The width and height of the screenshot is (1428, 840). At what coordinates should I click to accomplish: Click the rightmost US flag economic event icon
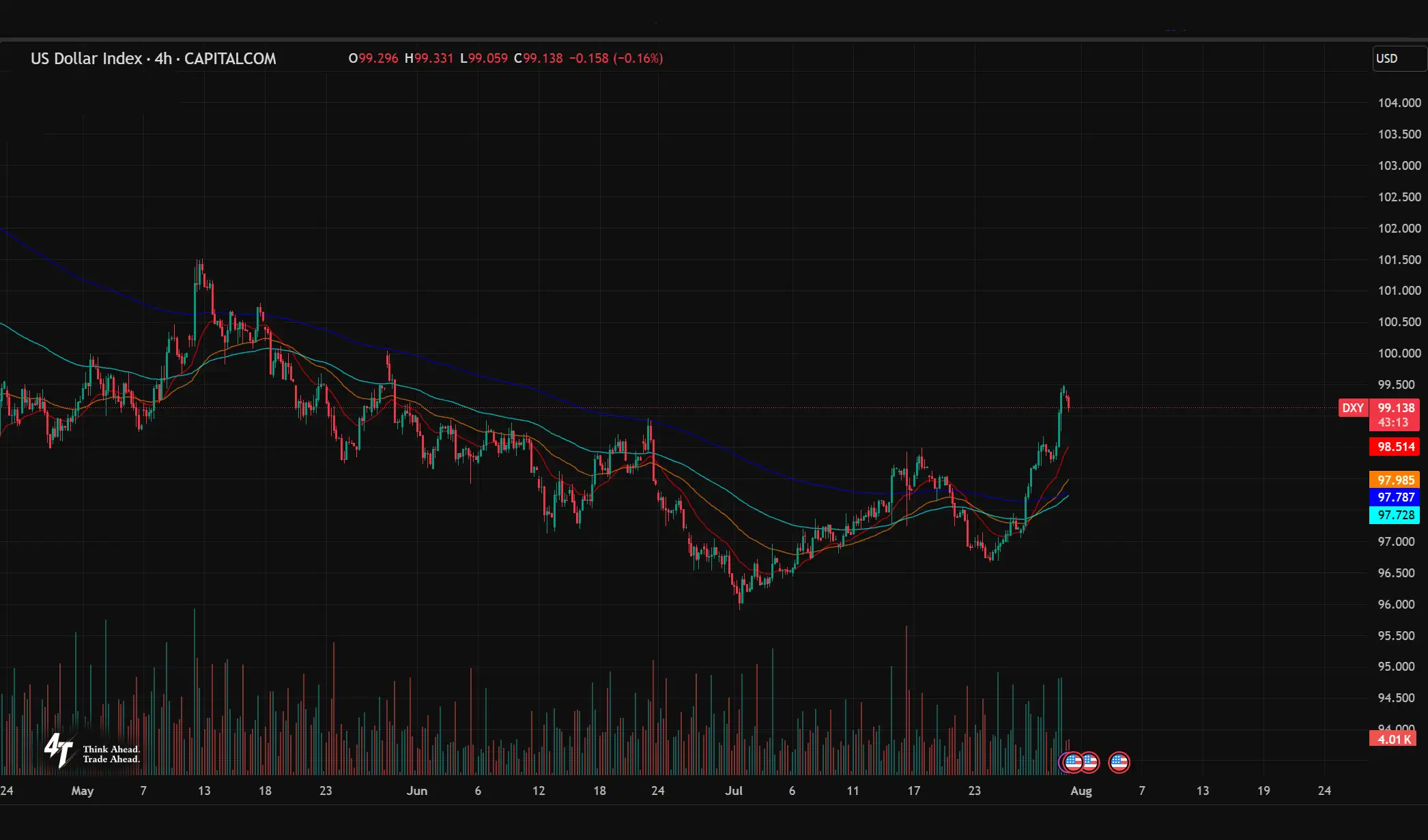click(1119, 762)
